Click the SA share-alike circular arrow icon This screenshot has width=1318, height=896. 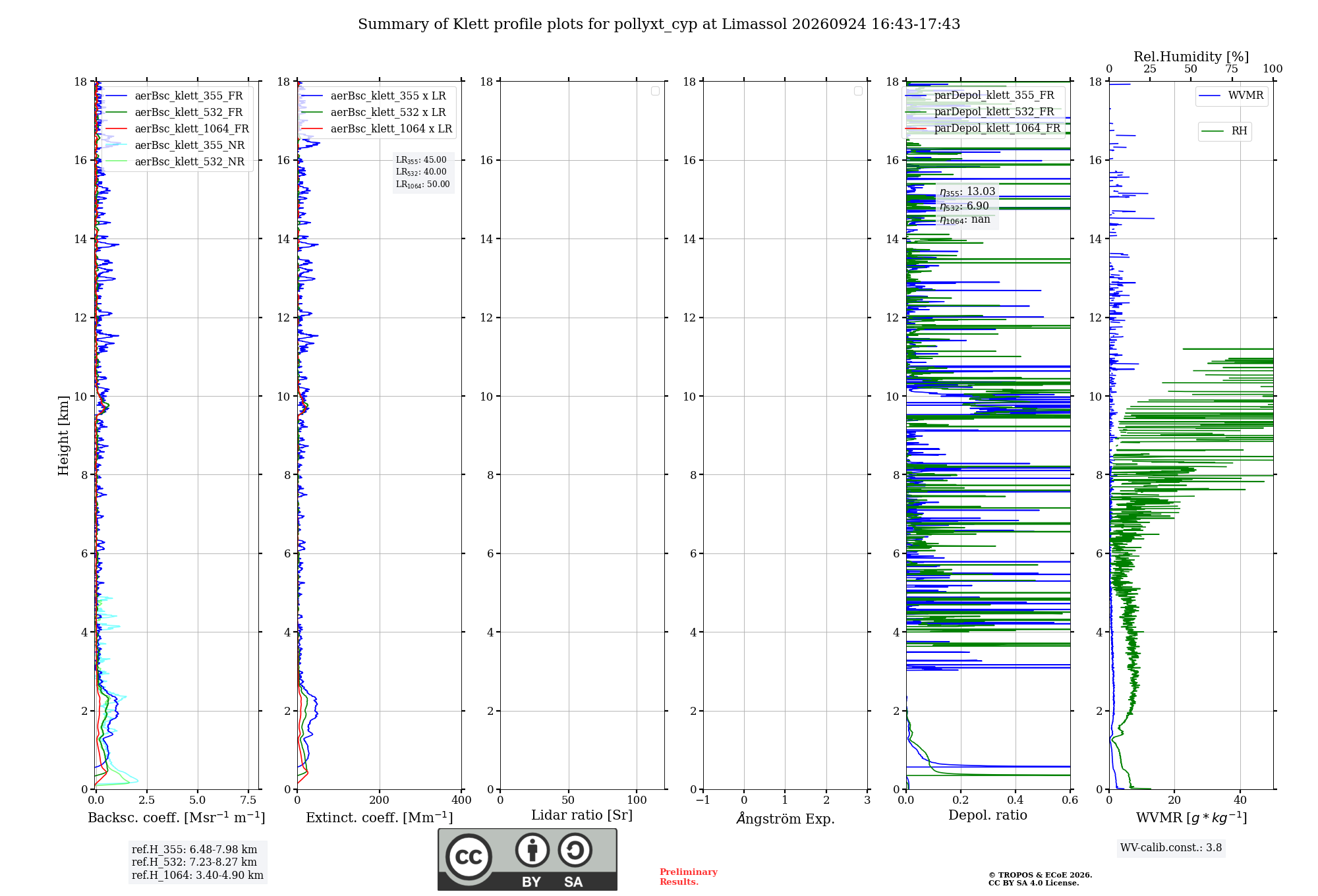coord(575,850)
